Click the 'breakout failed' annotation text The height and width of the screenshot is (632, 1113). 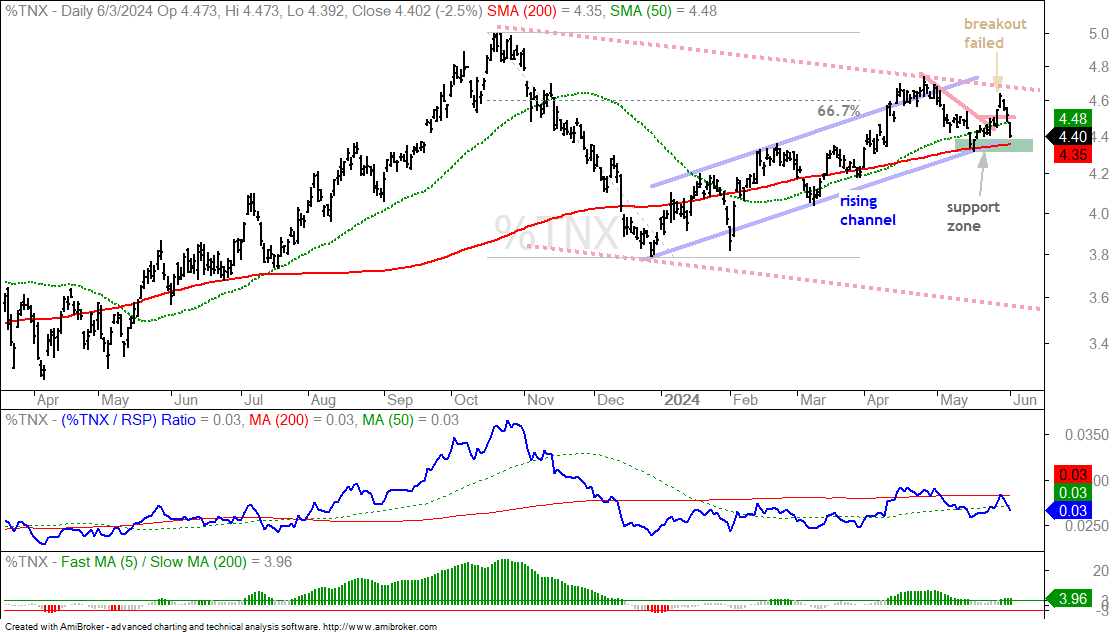click(x=994, y=33)
